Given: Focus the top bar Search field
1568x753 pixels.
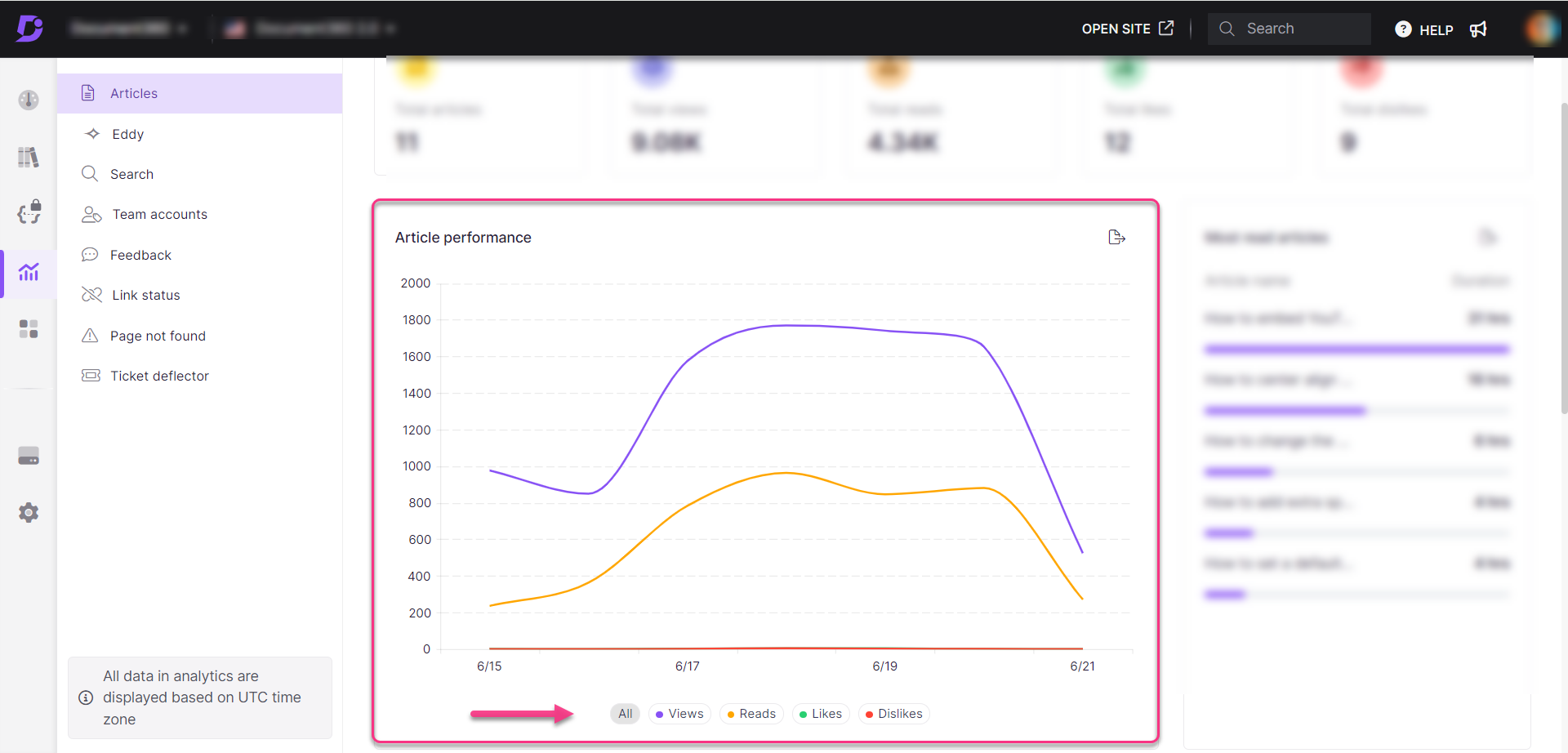Looking at the screenshot, I should coord(1290,29).
